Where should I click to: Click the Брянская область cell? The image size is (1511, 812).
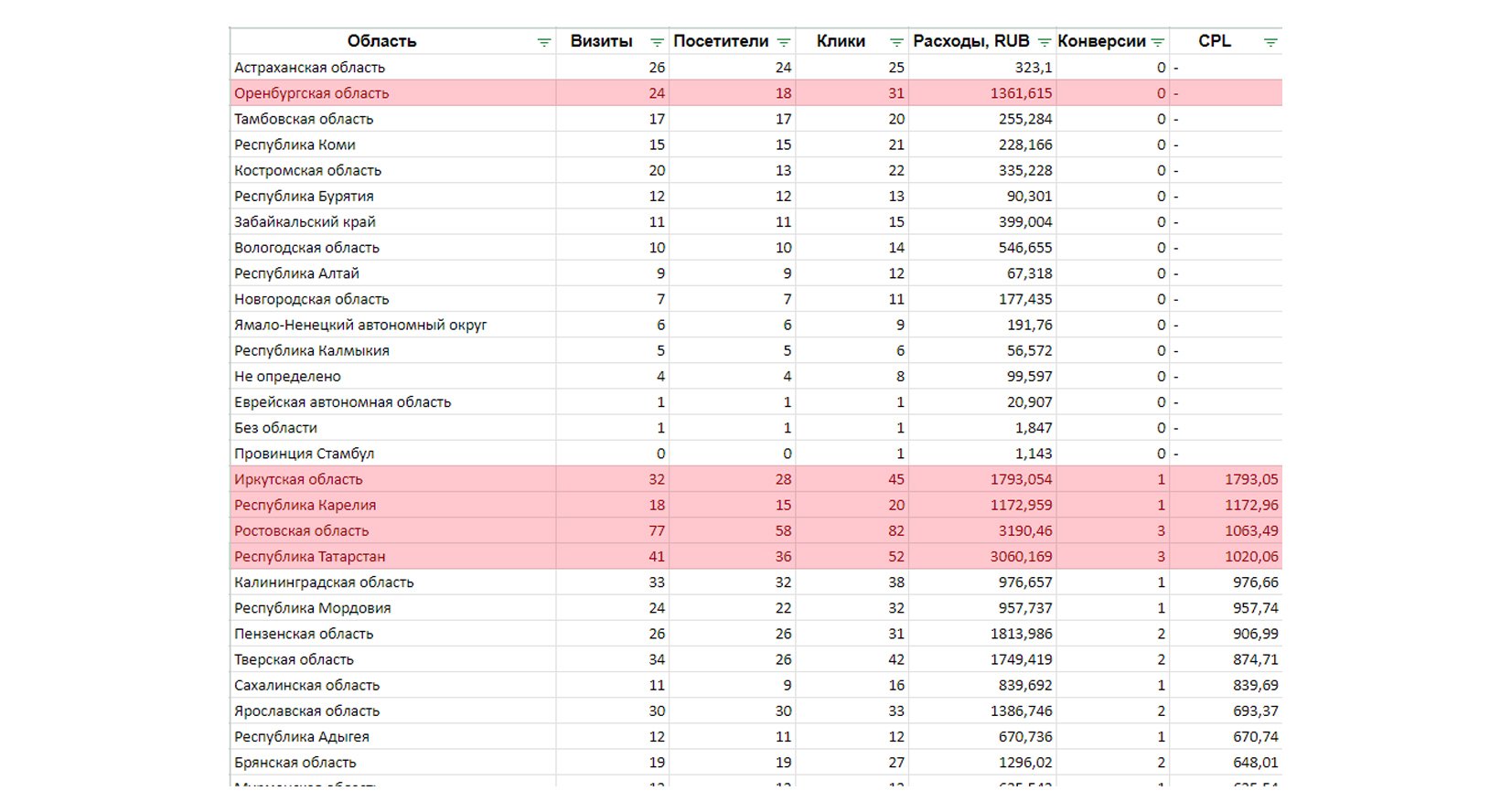pos(295,763)
